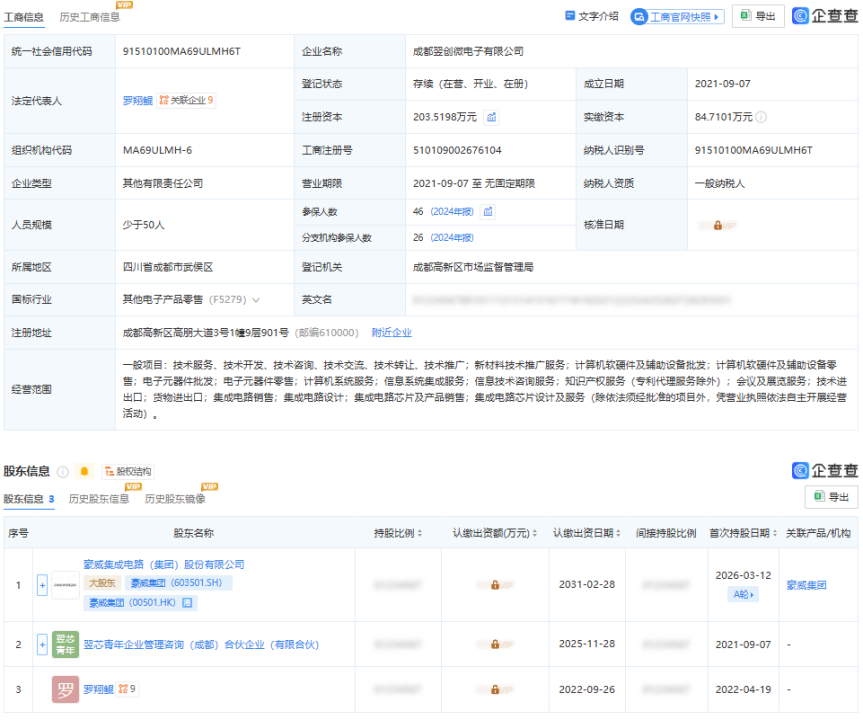Click company name 成都翌创微电子有限公司
863x720 pixels.
(x=468, y=52)
